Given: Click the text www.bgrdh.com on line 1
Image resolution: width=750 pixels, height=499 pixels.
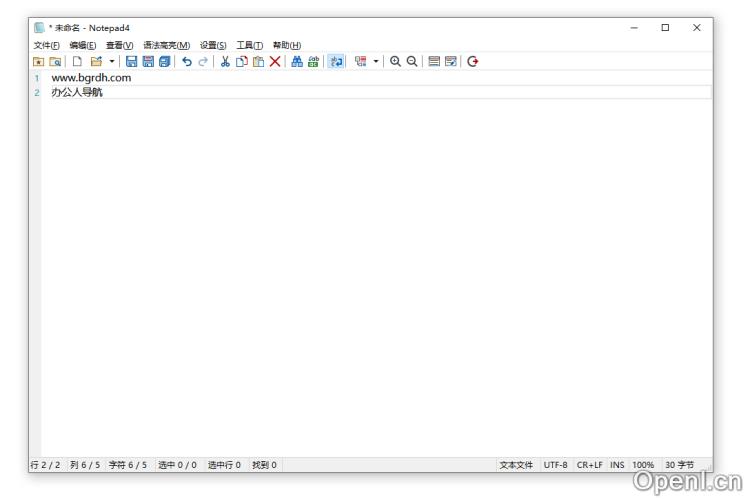Looking at the screenshot, I should 91,78.
